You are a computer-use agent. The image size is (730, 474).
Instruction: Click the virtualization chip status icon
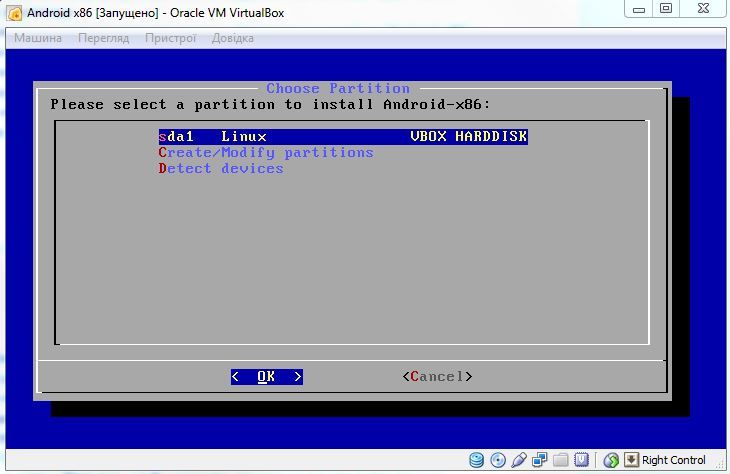tap(581, 460)
